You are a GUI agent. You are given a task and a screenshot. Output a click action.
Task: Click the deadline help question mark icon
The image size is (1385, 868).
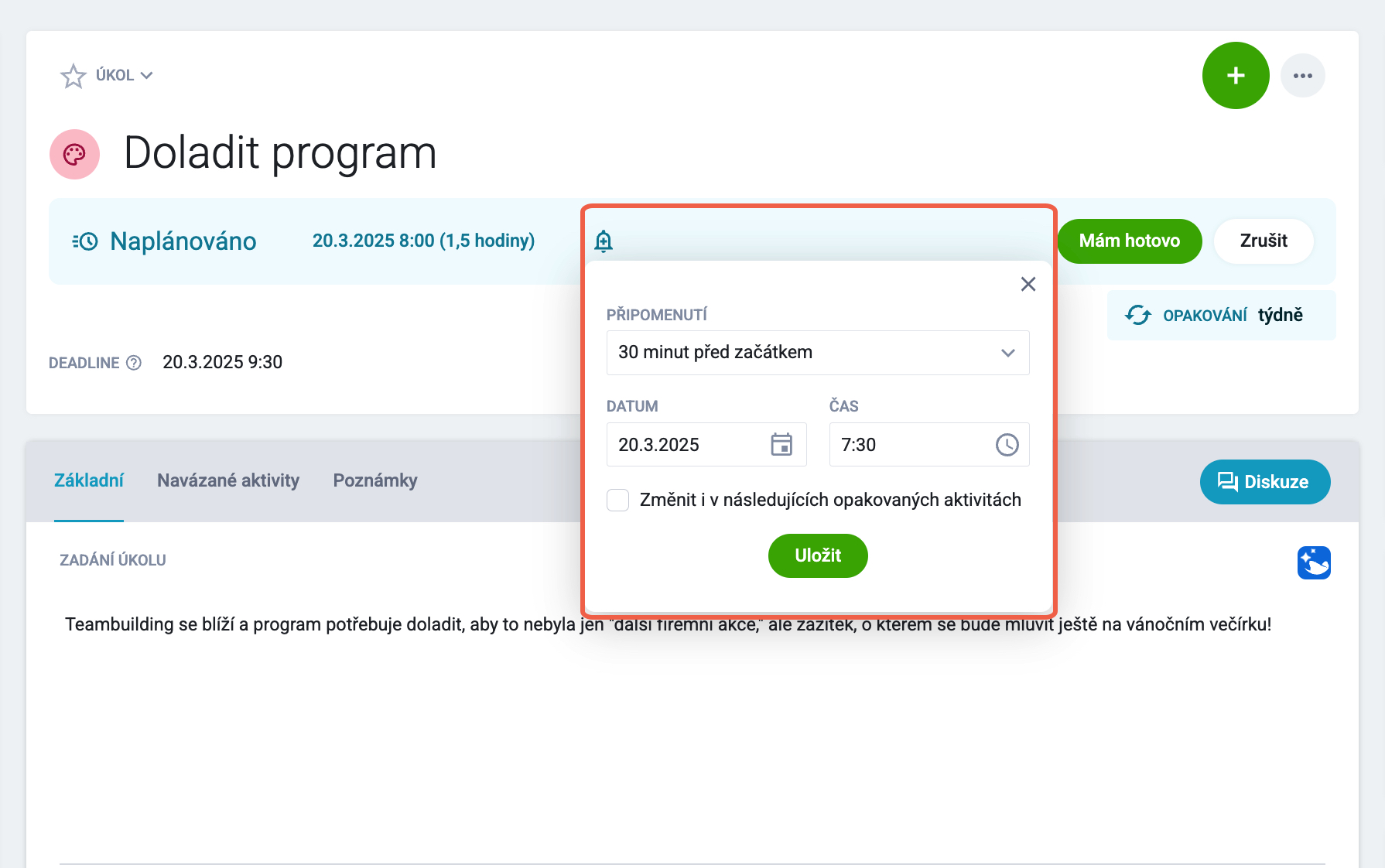click(x=134, y=363)
